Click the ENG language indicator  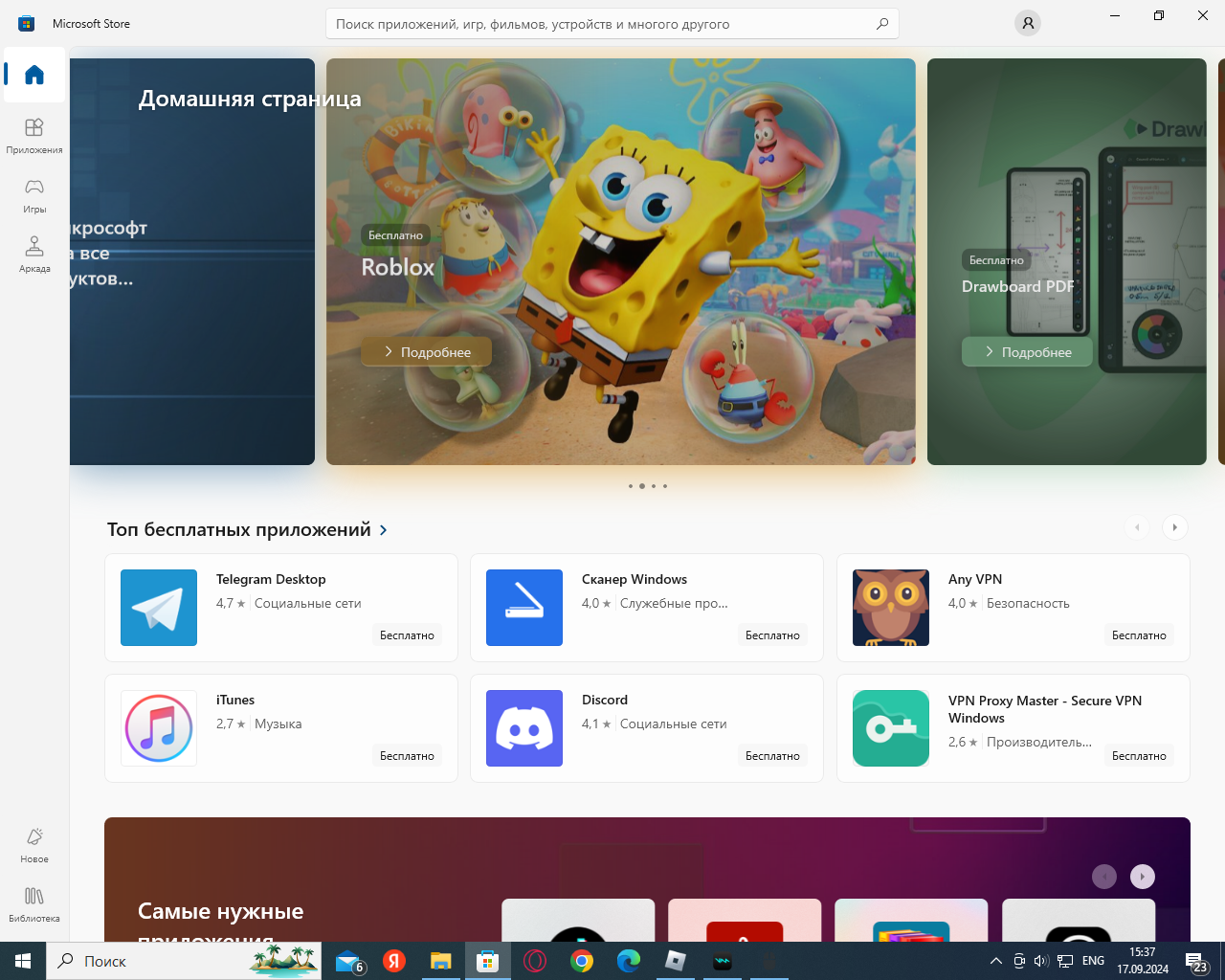(1093, 961)
